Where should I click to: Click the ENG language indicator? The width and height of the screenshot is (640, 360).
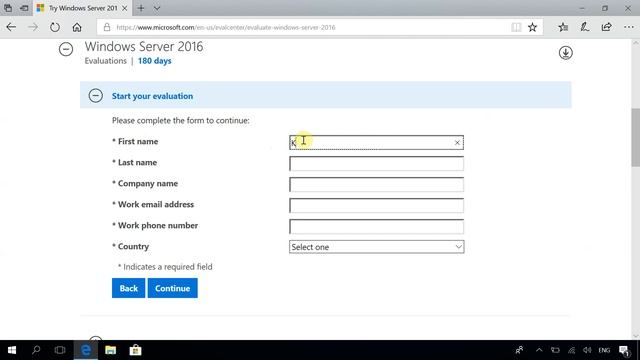pyautogui.click(x=604, y=350)
